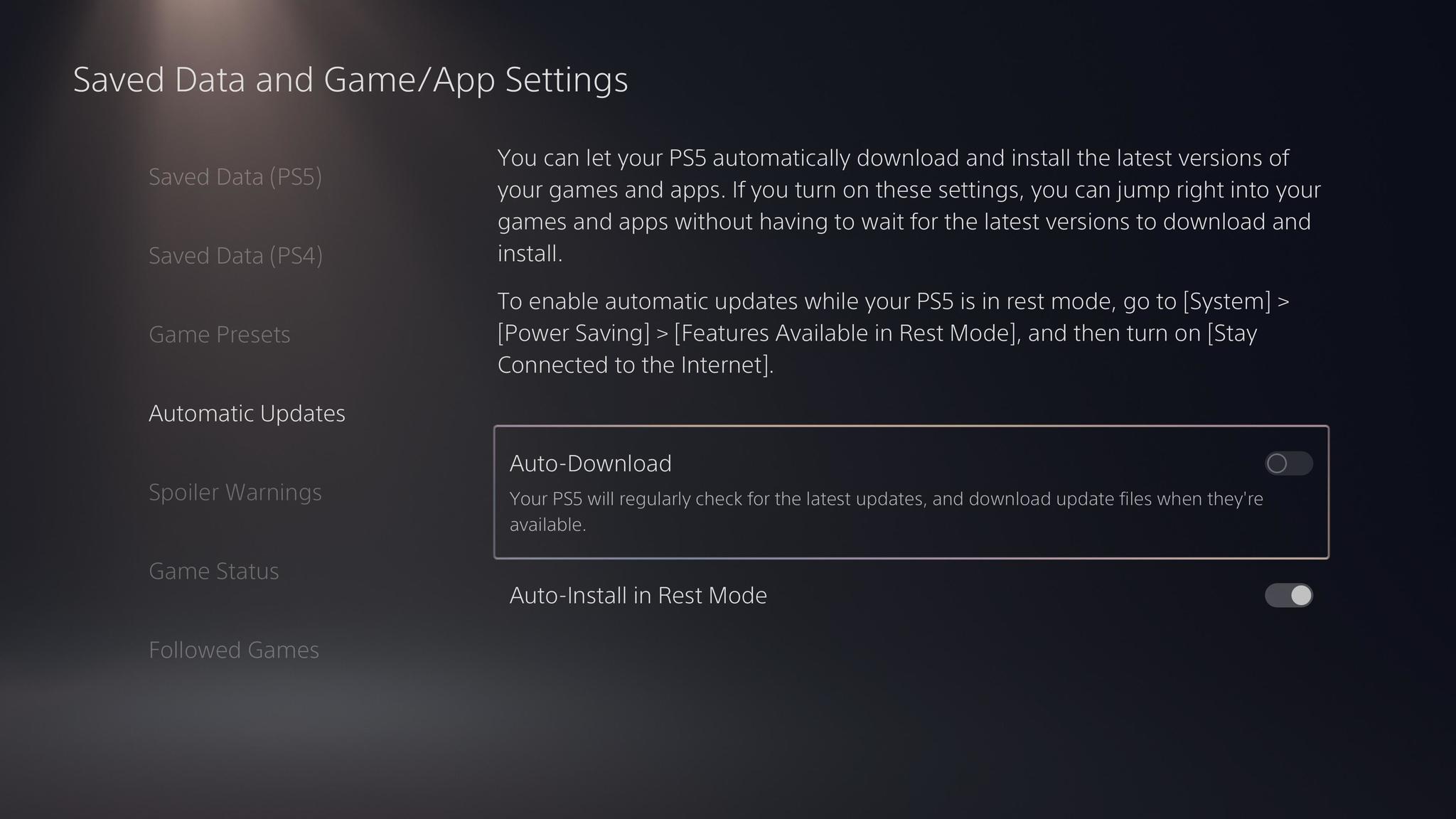Click [Stay Connected to the Internet] text

coord(877,349)
